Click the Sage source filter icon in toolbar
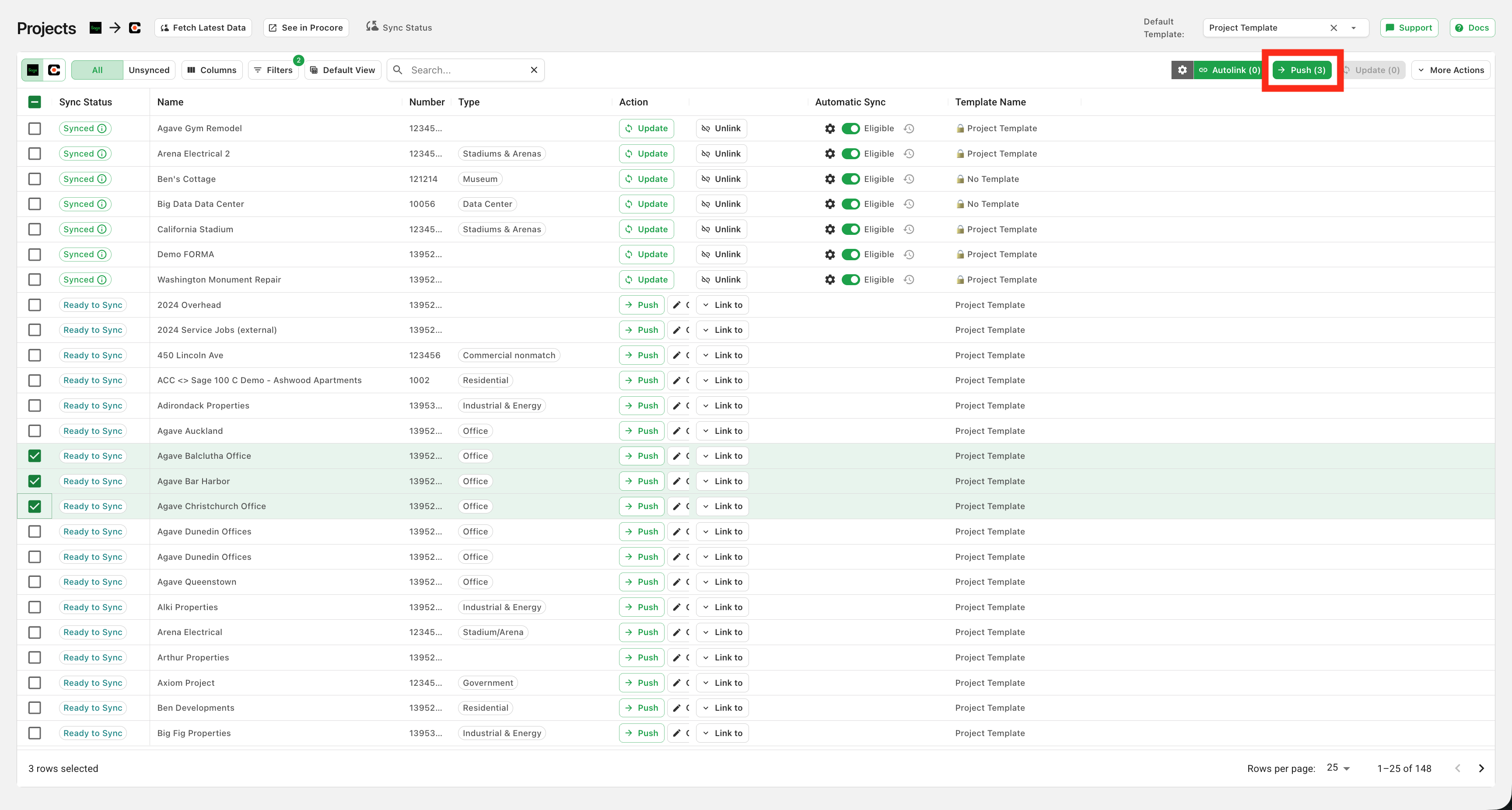This screenshot has width=1512, height=810. click(x=33, y=70)
